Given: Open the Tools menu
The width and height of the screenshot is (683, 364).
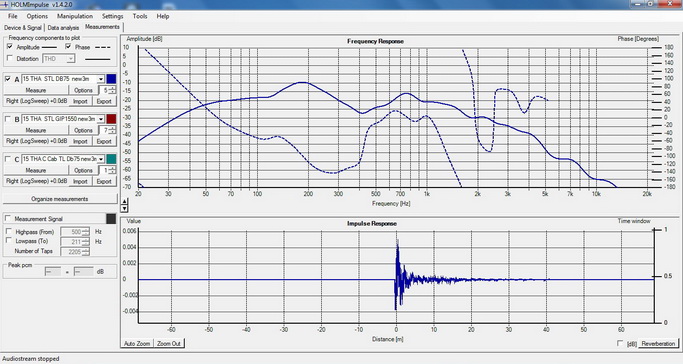Looking at the screenshot, I should coord(140,16).
